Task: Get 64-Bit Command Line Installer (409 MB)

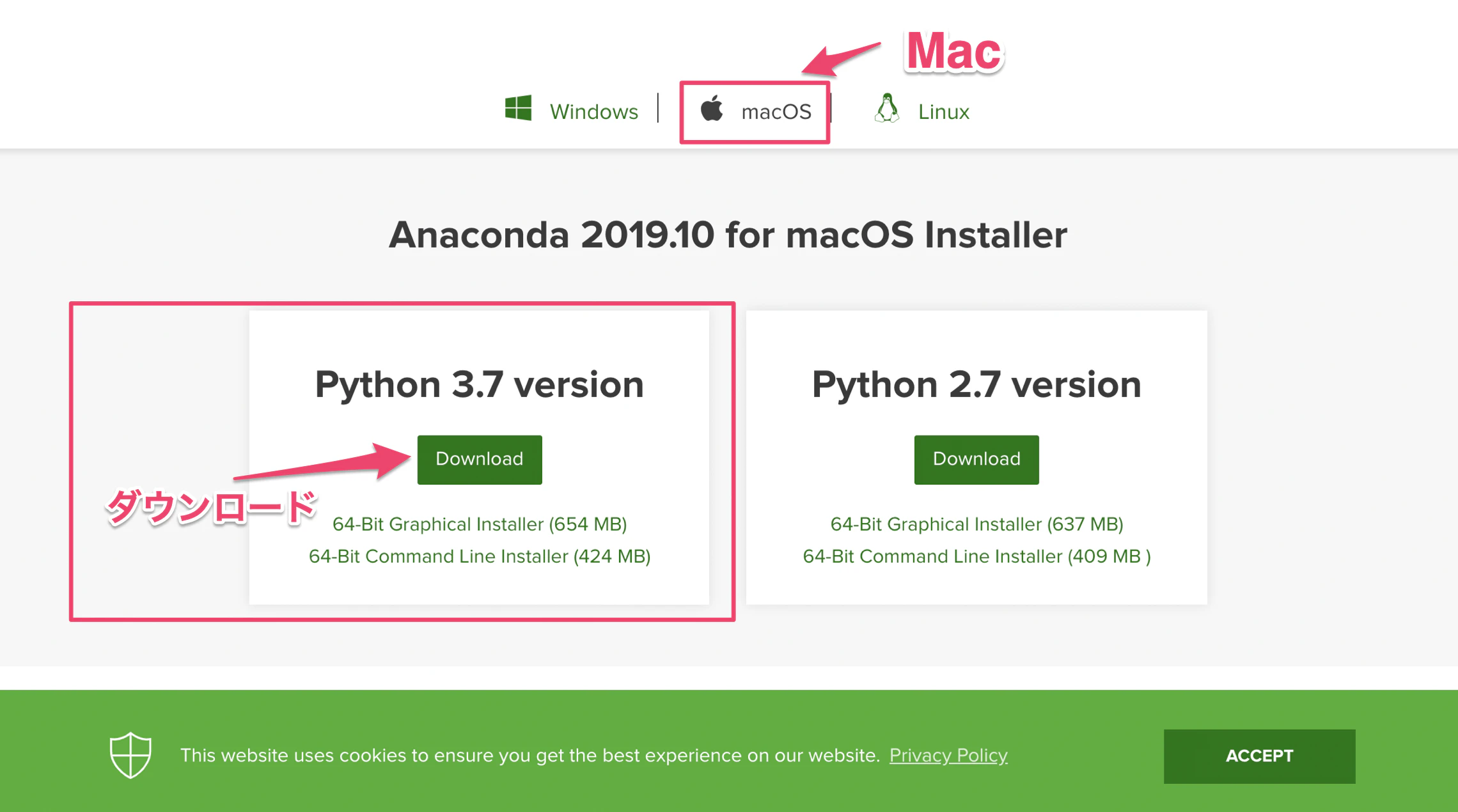Action: (976, 556)
